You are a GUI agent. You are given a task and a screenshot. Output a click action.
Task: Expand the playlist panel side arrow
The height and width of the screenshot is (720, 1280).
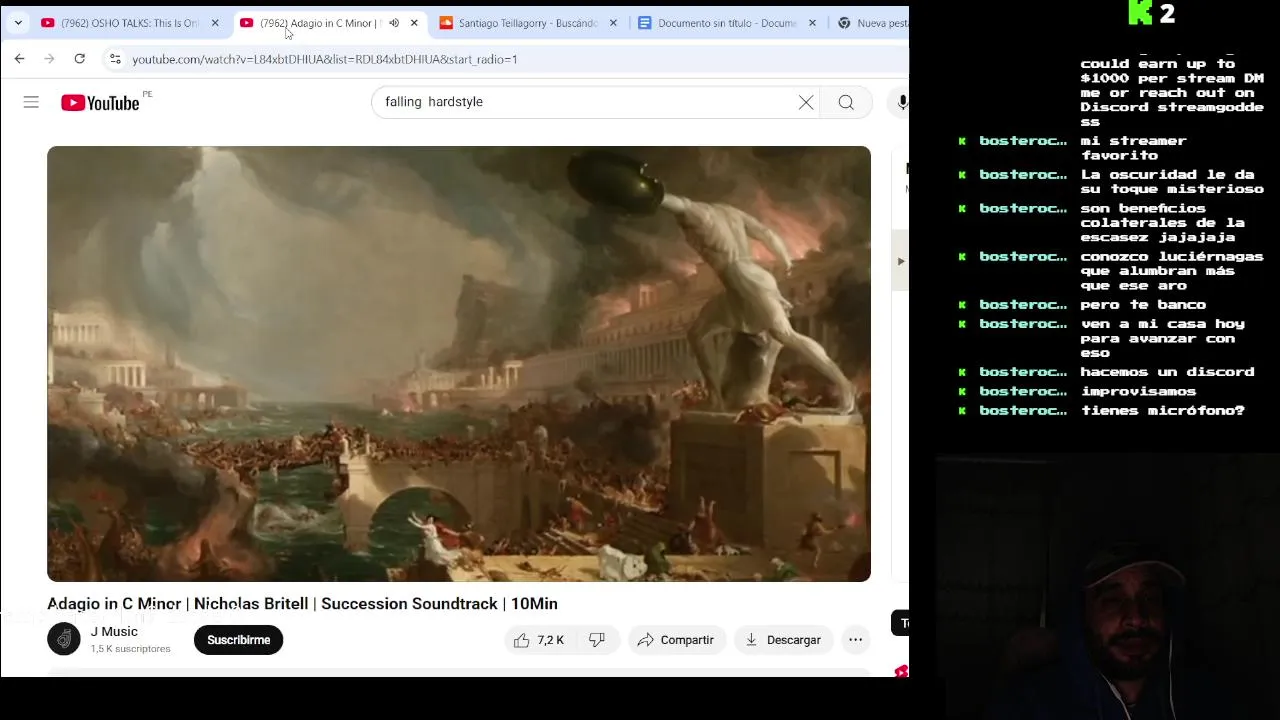[900, 261]
